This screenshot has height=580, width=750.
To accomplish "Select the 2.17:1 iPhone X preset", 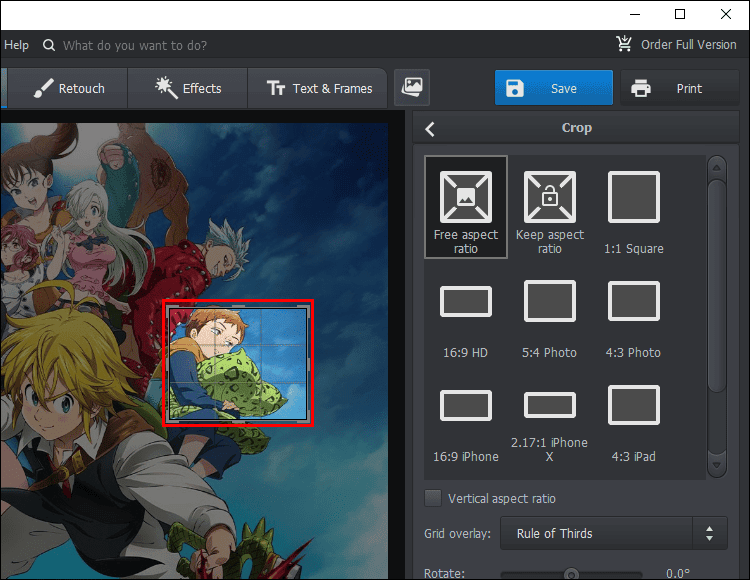I will tap(550, 406).
